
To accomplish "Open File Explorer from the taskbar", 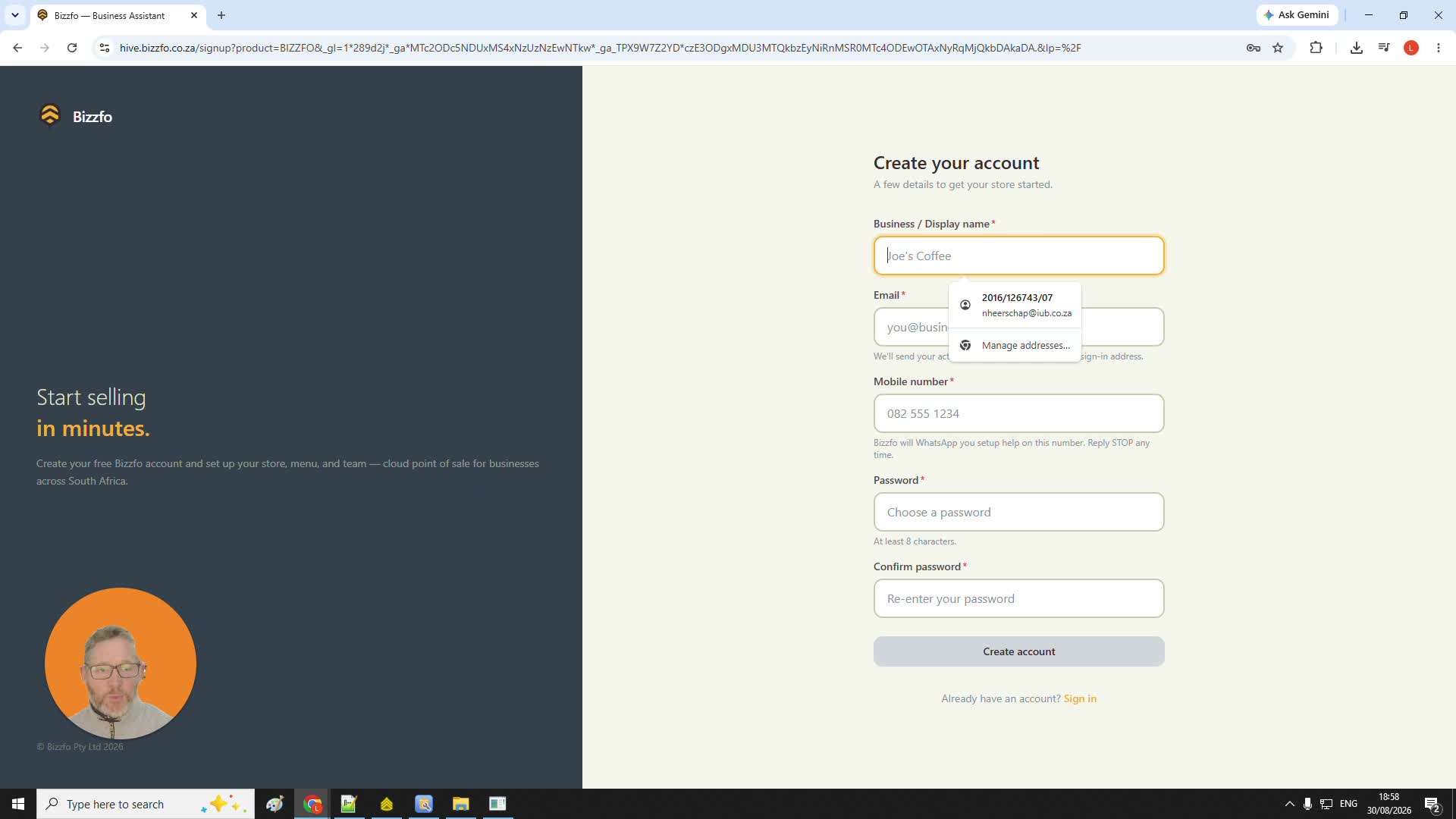I will (x=460, y=804).
